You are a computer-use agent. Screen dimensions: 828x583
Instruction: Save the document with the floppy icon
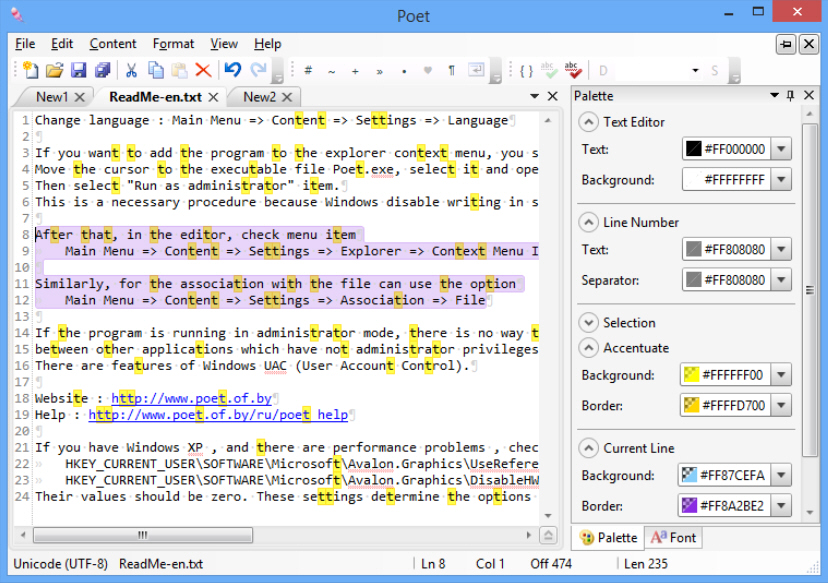(x=79, y=70)
